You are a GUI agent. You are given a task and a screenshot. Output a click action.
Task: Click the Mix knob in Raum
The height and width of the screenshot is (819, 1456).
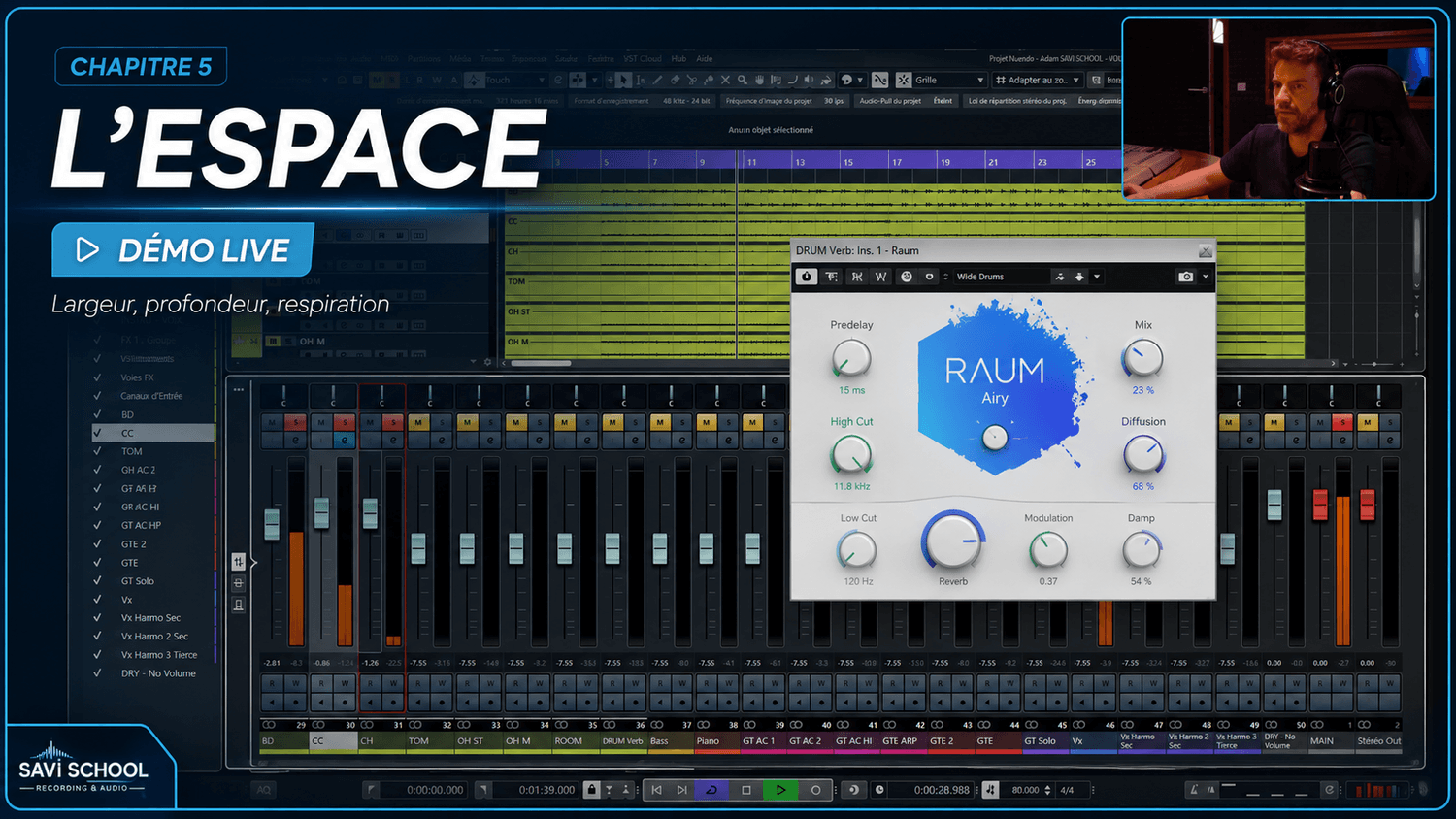click(x=1142, y=358)
